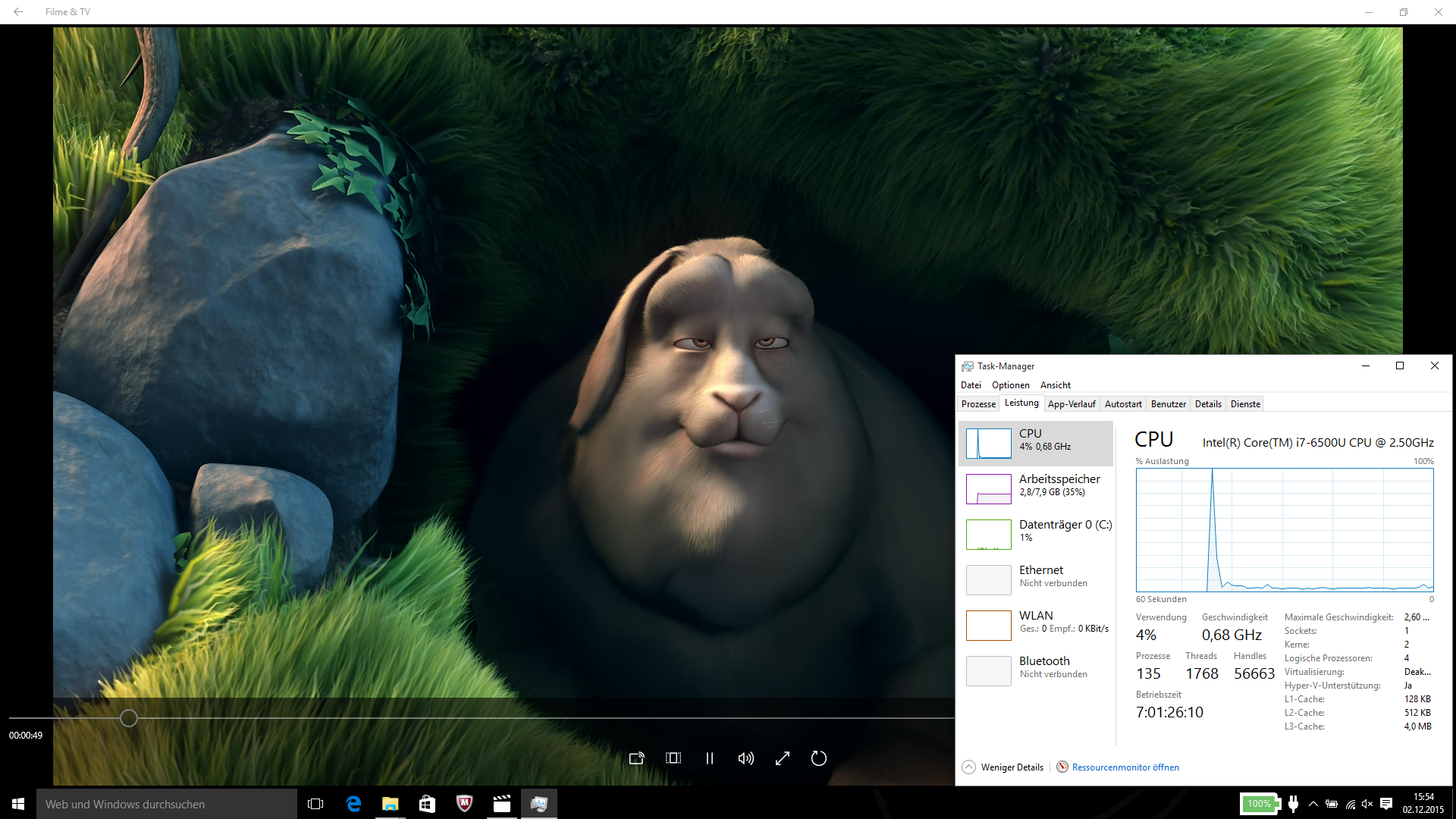This screenshot has width=1456, height=819.
Task: Click the video seek slider handle
Action: (x=129, y=718)
